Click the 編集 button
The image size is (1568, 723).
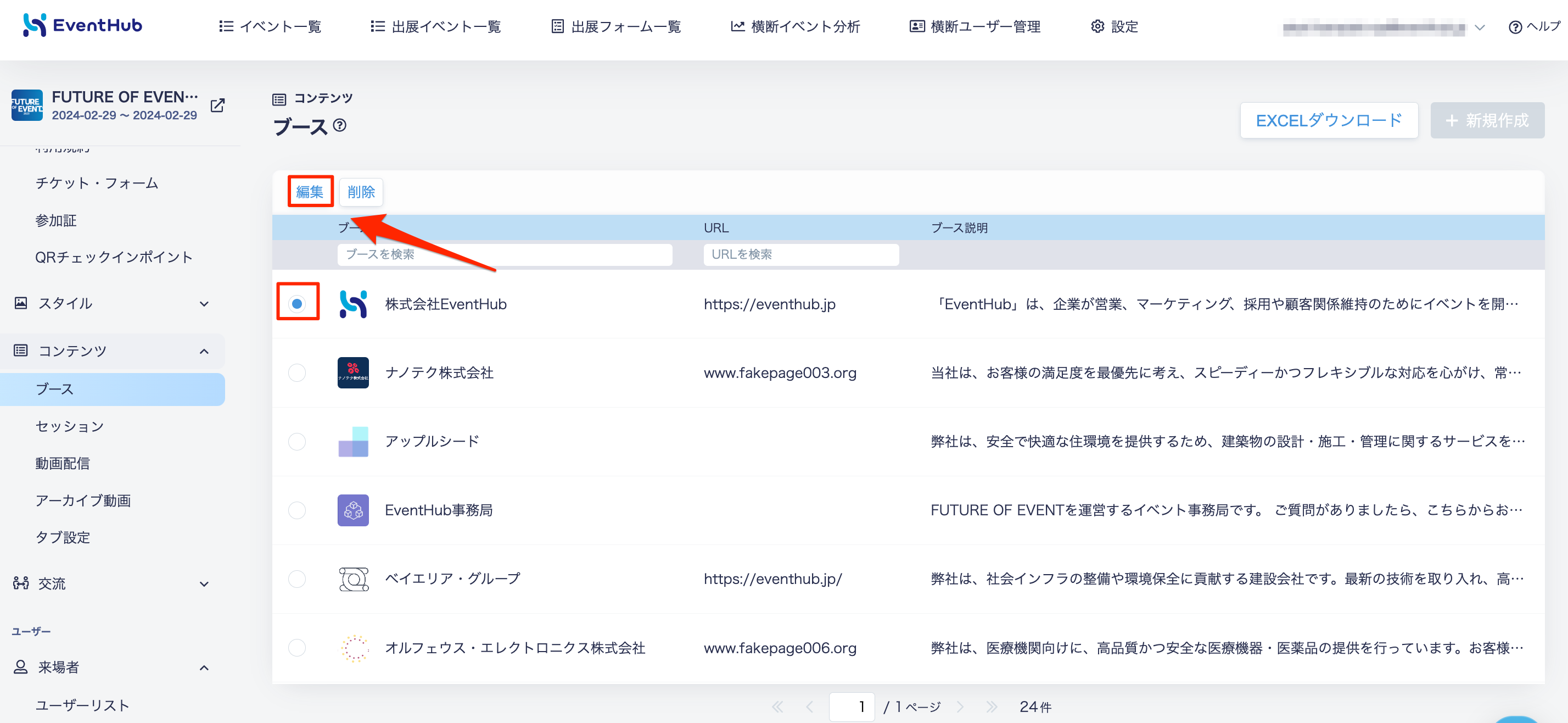310,192
